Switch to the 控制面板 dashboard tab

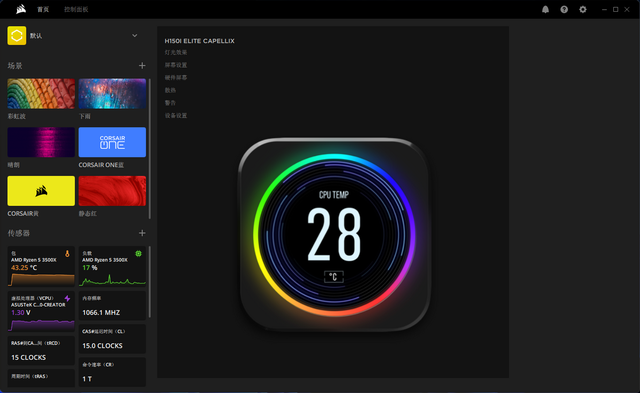click(76, 9)
